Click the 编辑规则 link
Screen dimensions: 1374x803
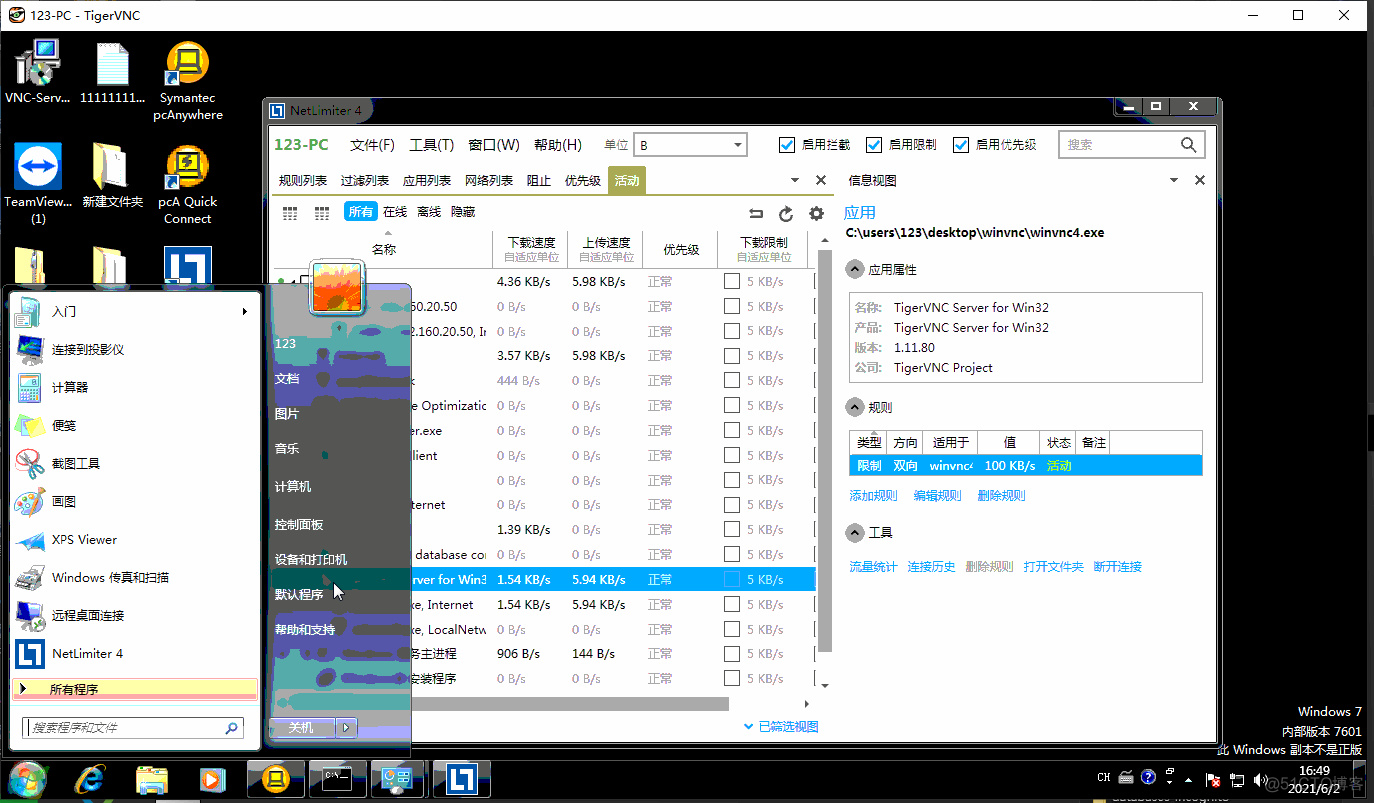point(937,496)
